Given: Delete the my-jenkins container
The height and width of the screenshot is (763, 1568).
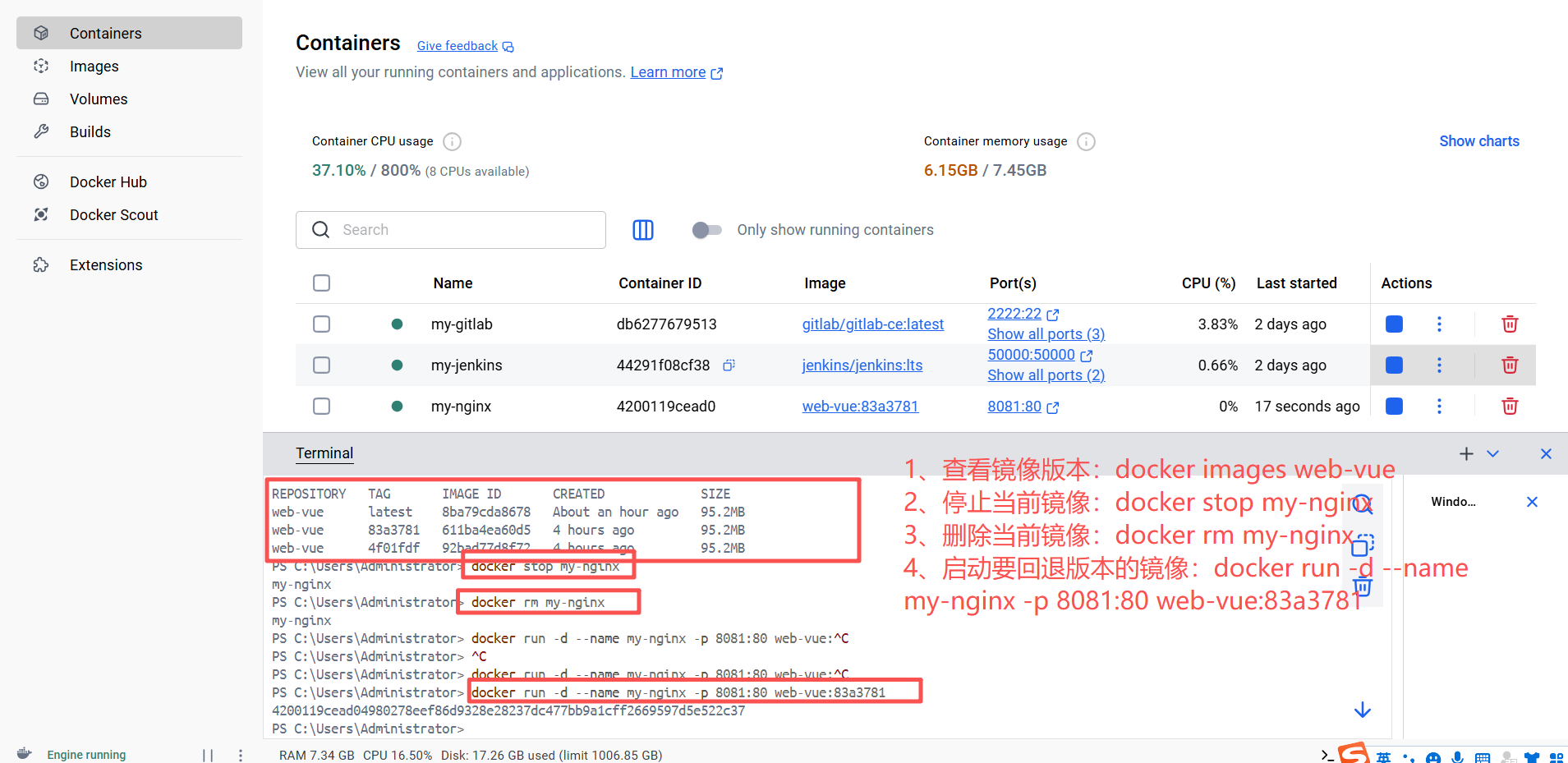Looking at the screenshot, I should 1510,365.
